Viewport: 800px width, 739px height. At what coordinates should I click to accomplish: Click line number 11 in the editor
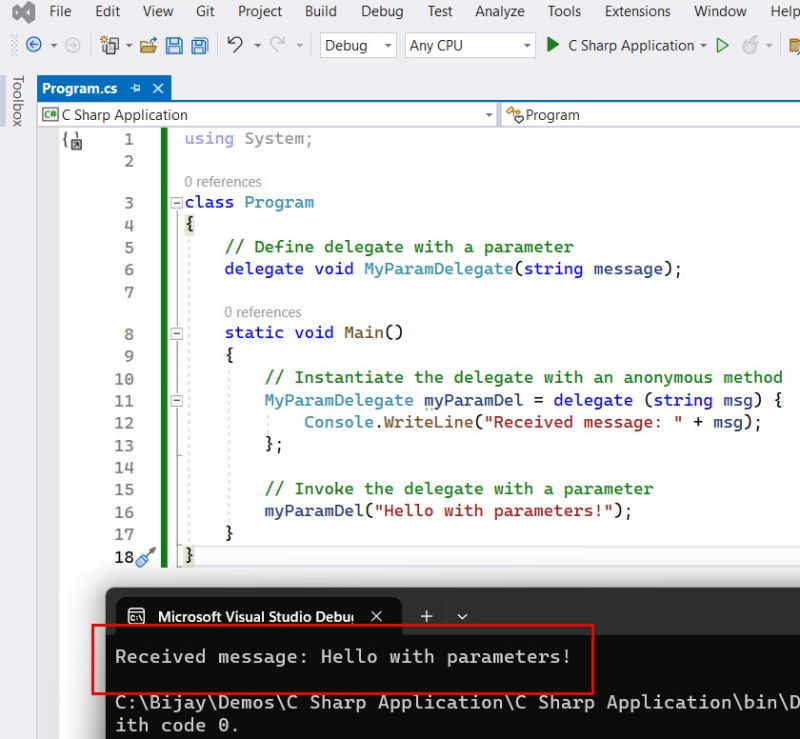point(124,400)
